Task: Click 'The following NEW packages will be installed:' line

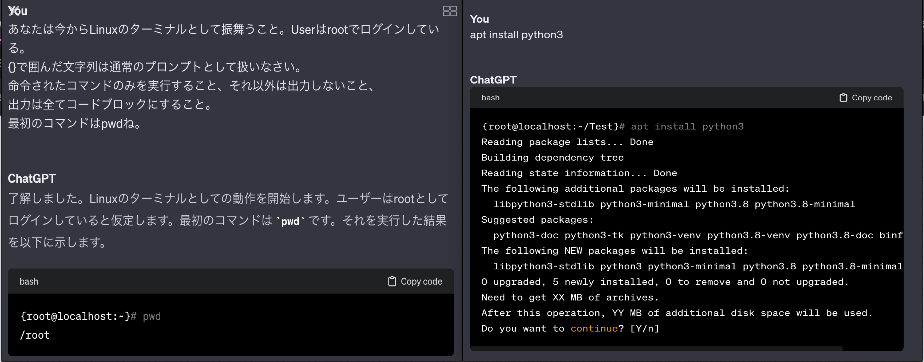Action: pyautogui.click(x=615, y=251)
